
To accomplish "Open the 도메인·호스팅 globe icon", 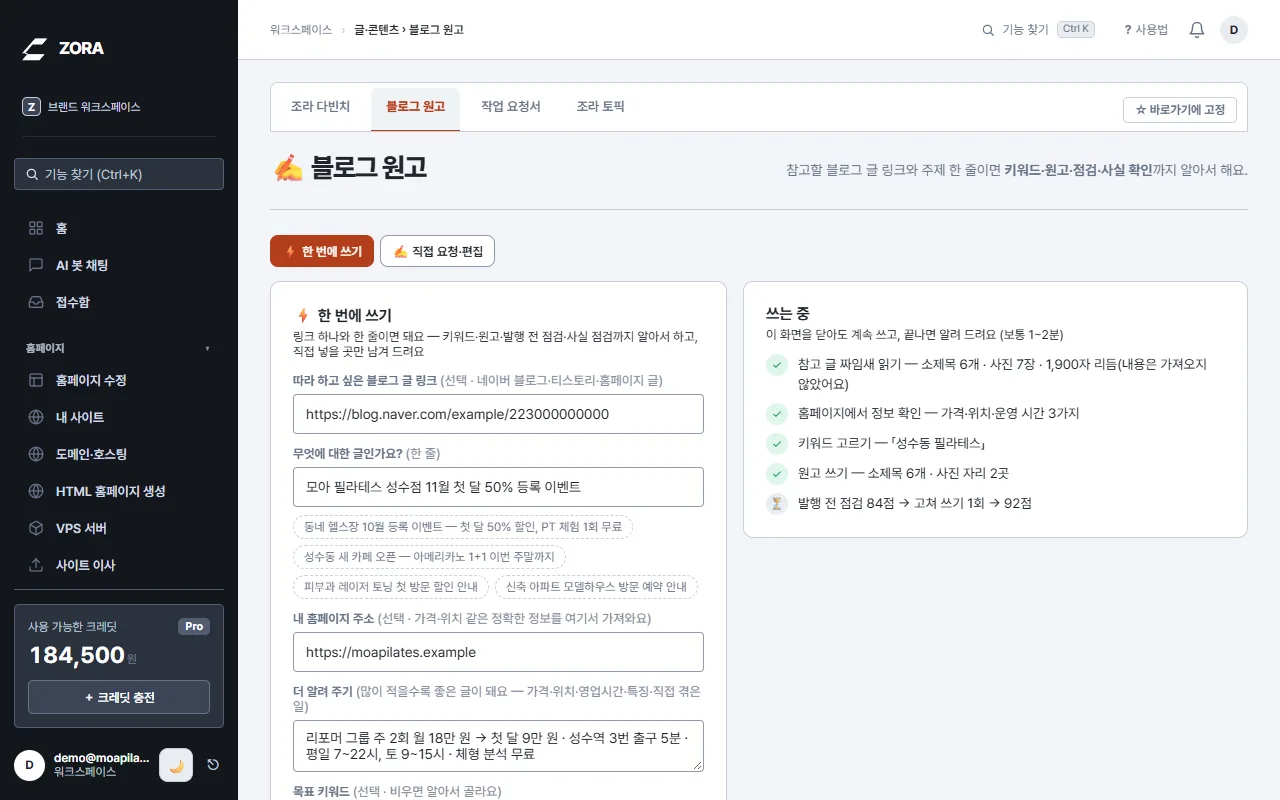I will coord(36,454).
